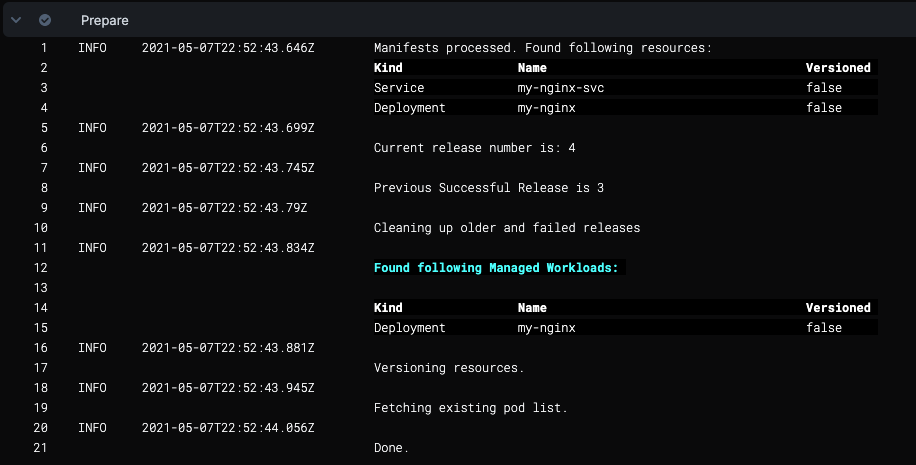The height and width of the screenshot is (465, 916).
Task: Click the 'Versioning resources.' log line
Action: [x=448, y=368]
